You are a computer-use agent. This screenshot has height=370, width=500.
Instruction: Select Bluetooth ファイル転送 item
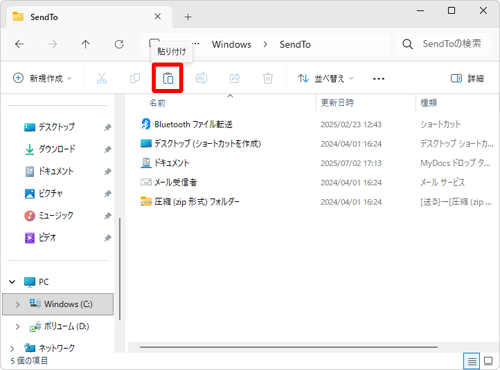coord(193,124)
